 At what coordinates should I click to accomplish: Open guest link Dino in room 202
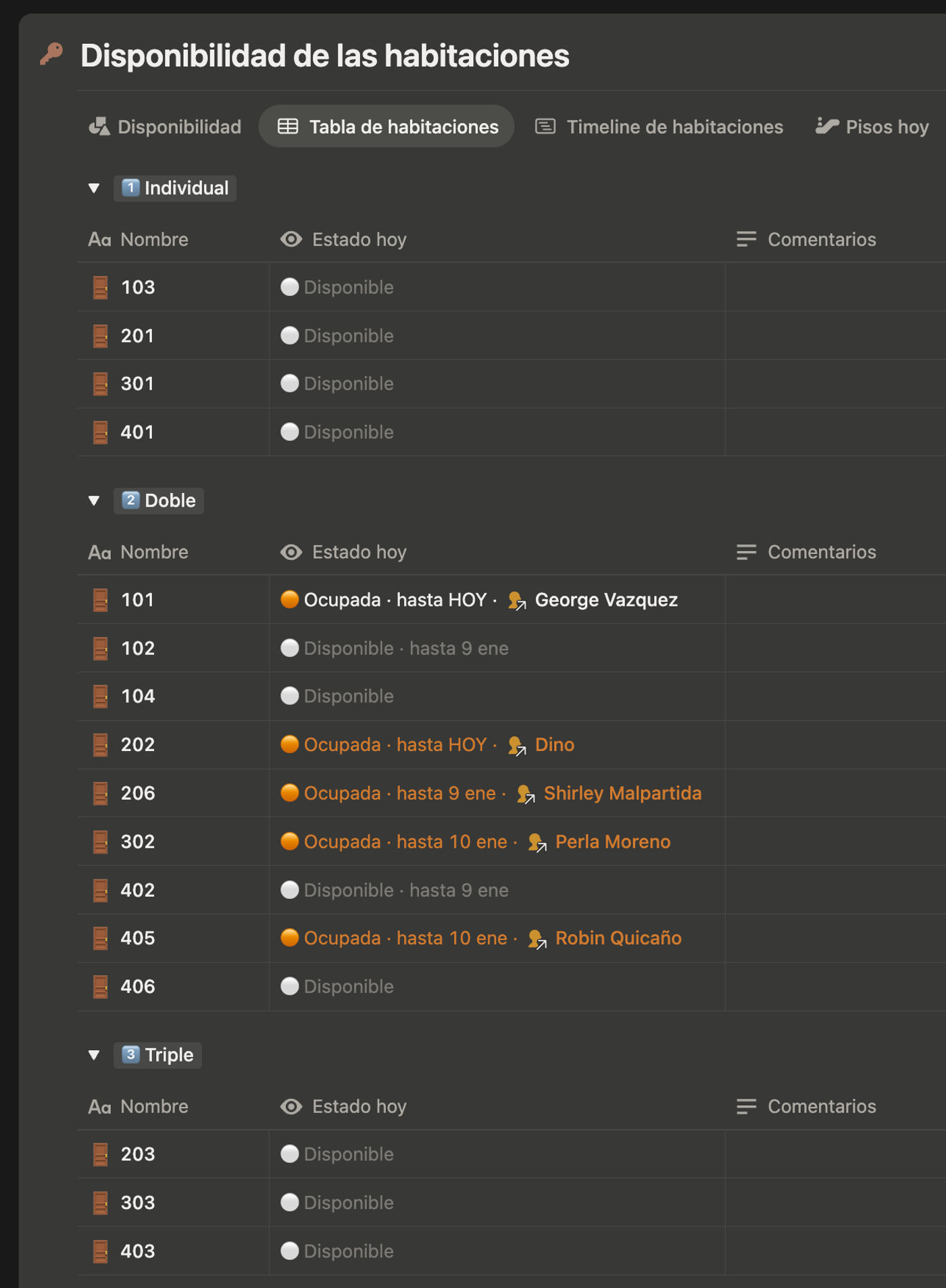tap(555, 745)
